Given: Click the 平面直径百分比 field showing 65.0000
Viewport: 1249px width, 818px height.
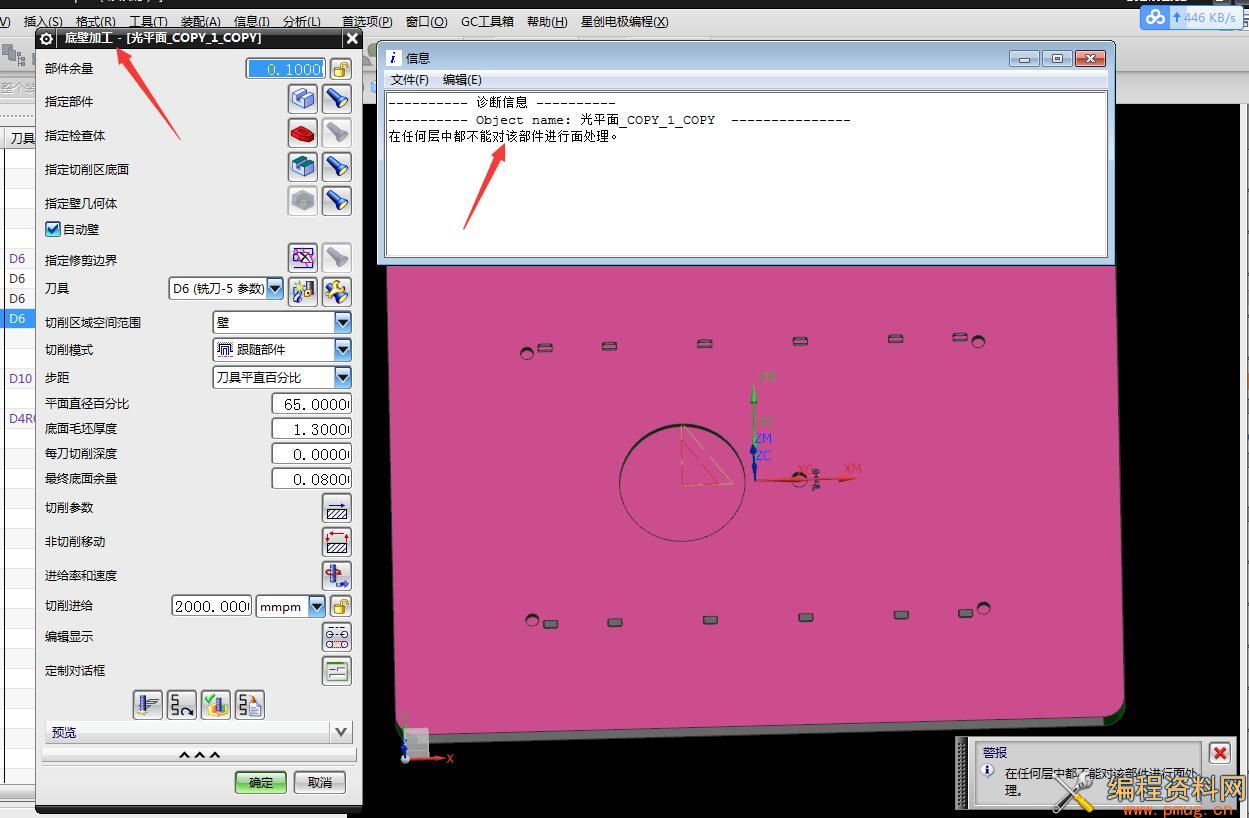Looking at the screenshot, I should 311,404.
